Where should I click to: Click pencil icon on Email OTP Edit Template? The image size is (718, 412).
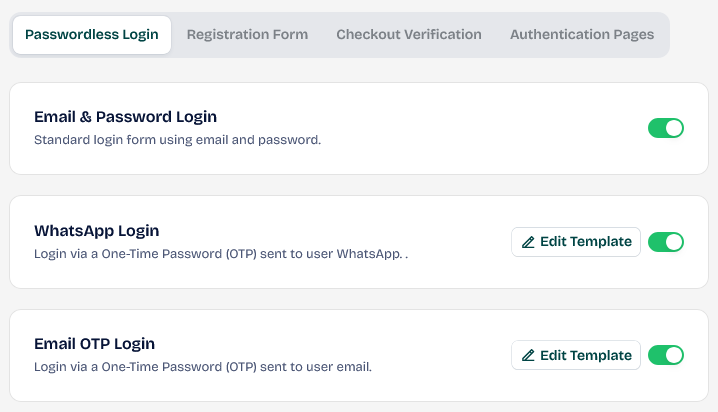[x=528, y=355]
